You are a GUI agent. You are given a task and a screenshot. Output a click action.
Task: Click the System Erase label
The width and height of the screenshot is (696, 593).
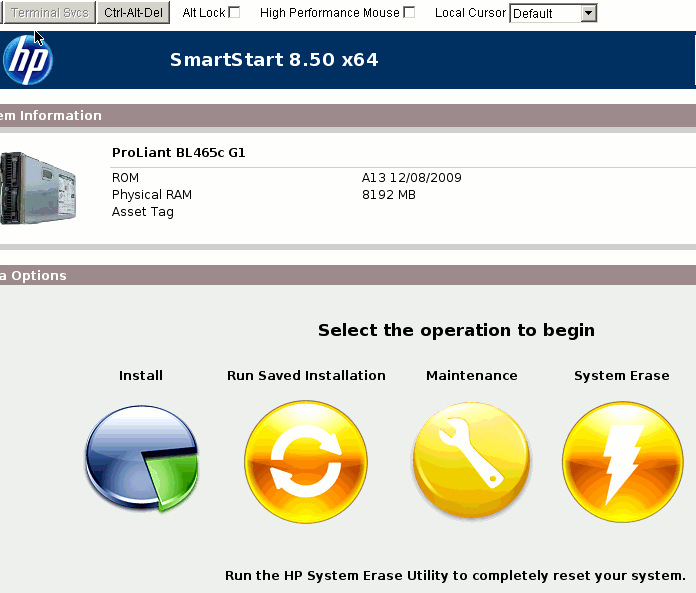pos(622,376)
